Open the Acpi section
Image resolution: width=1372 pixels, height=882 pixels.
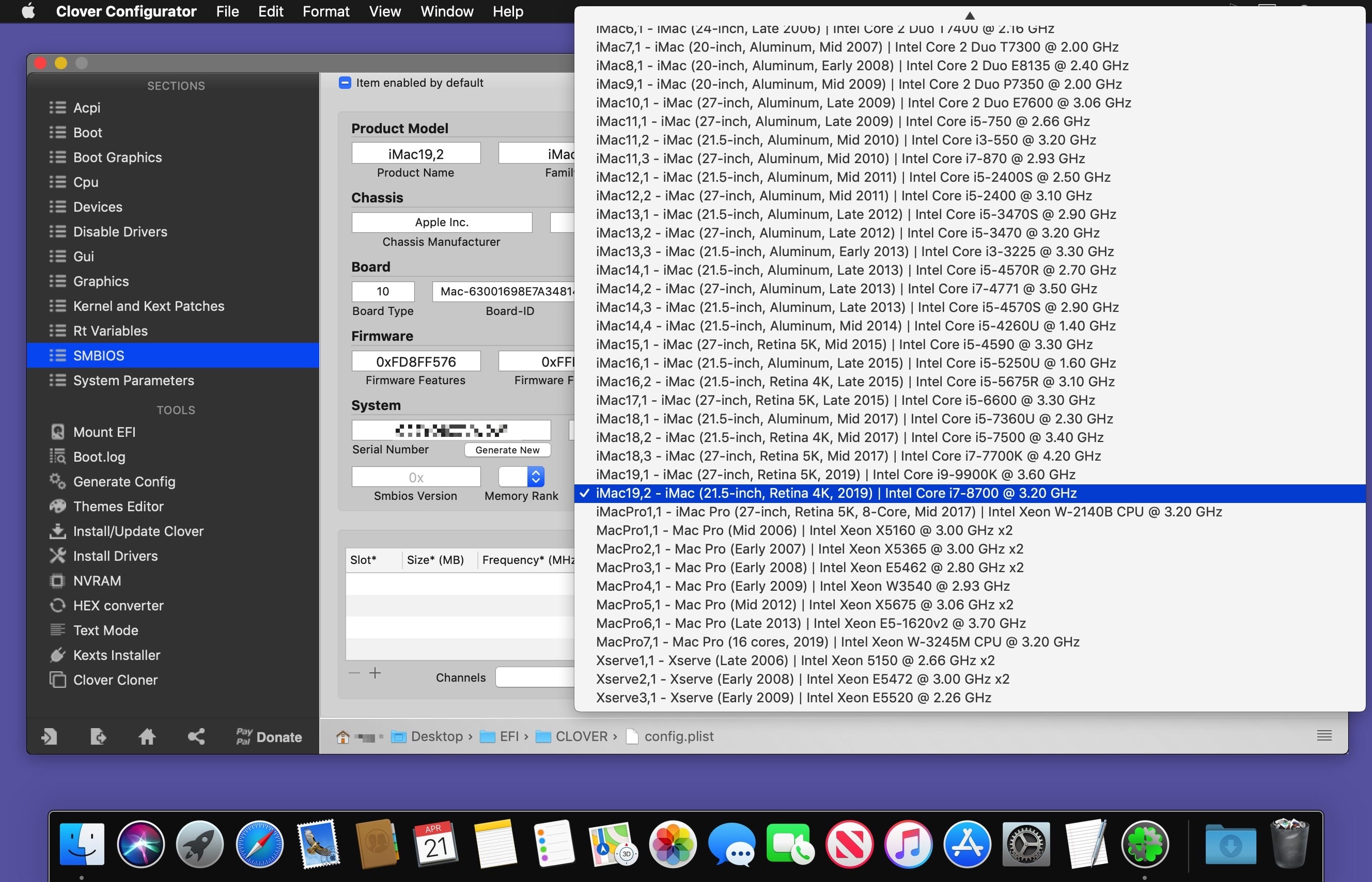[x=173, y=108]
